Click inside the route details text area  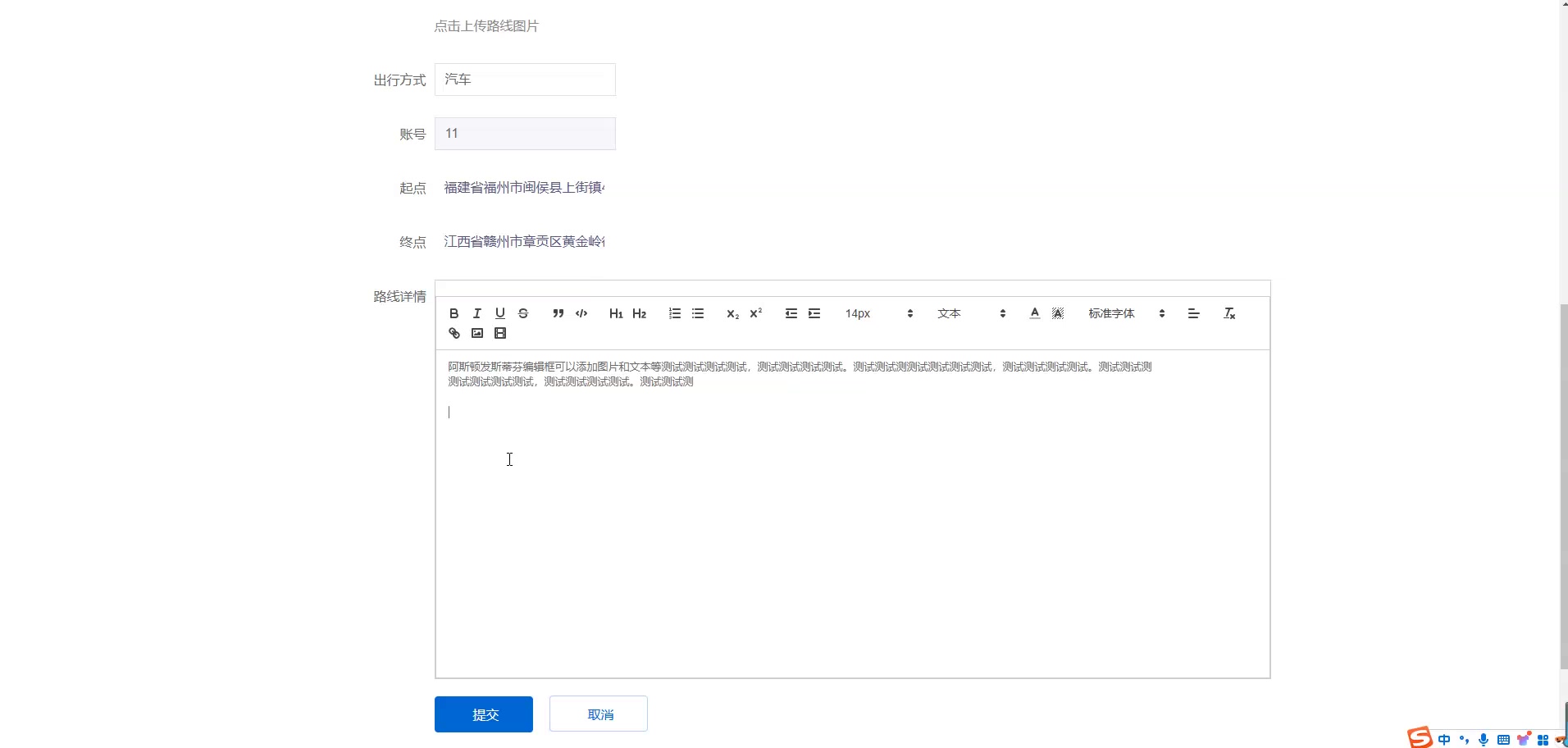(x=853, y=514)
